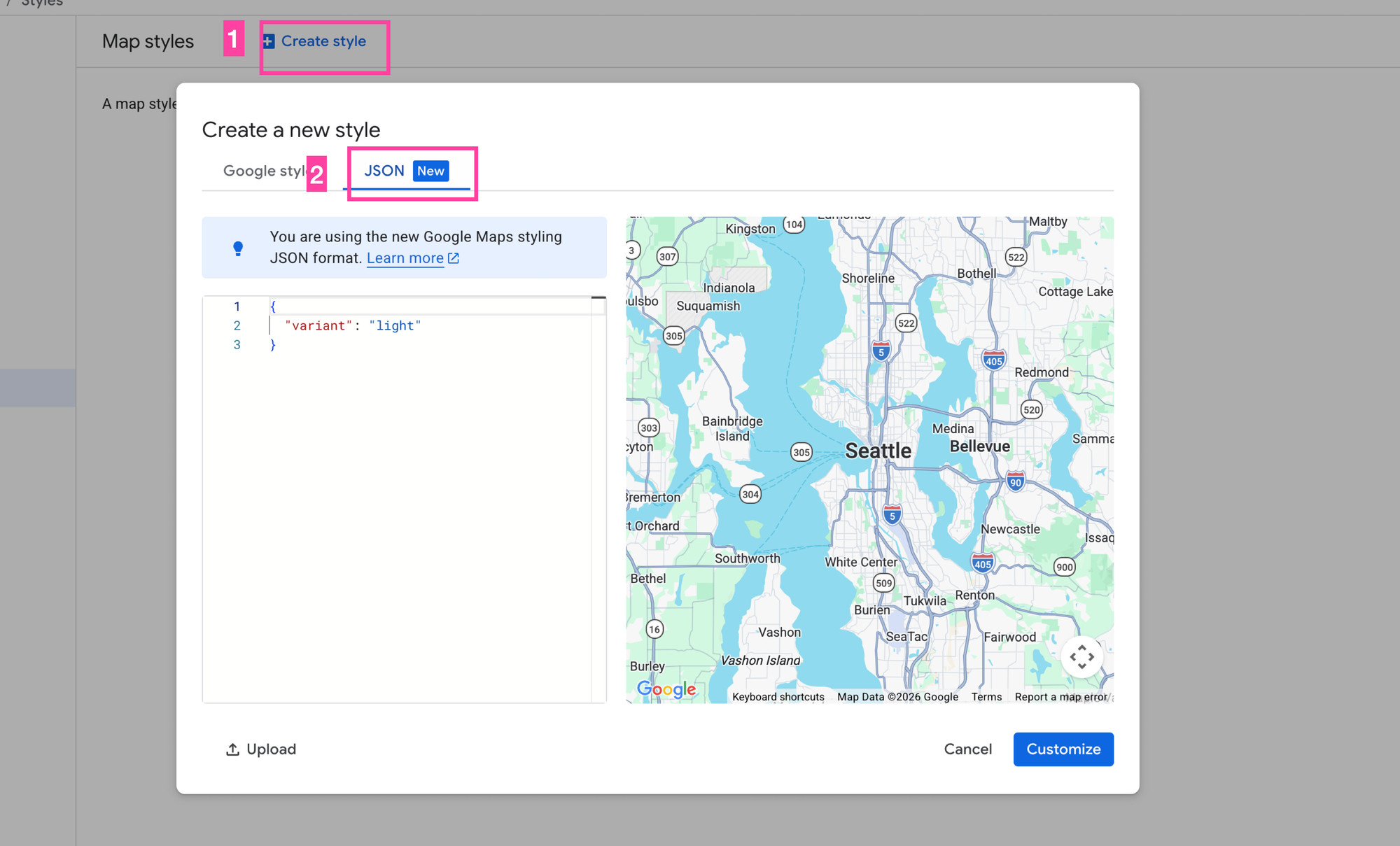Open the Learn more link
Screen dimensions: 1400x846
pos(406,258)
